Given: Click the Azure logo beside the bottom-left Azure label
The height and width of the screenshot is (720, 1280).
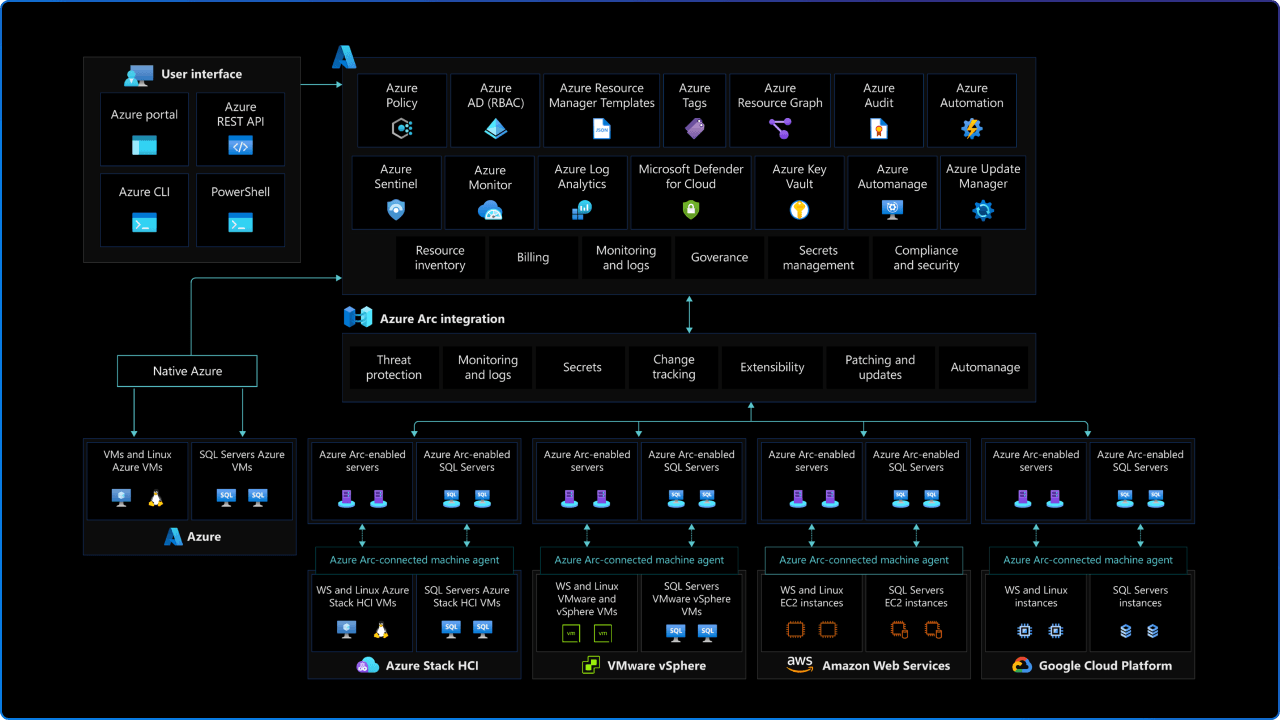Looking at the screenshot, I should pyautogui.click(x=173, y=537).
